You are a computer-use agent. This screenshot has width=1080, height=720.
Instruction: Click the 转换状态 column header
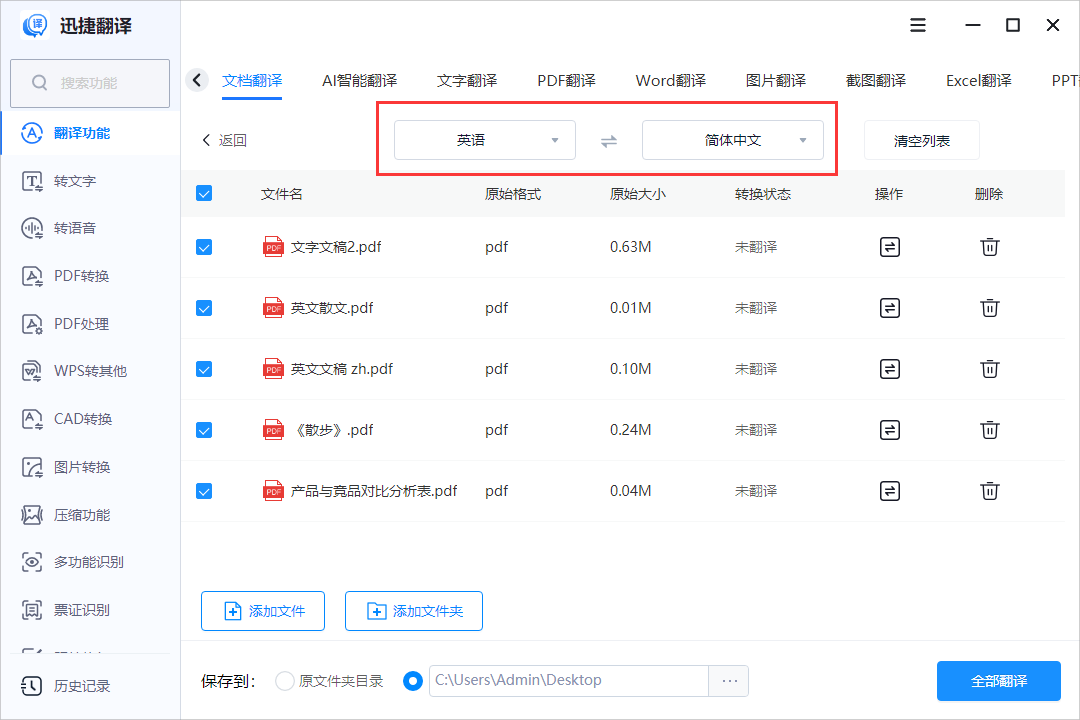click(762, 194)
